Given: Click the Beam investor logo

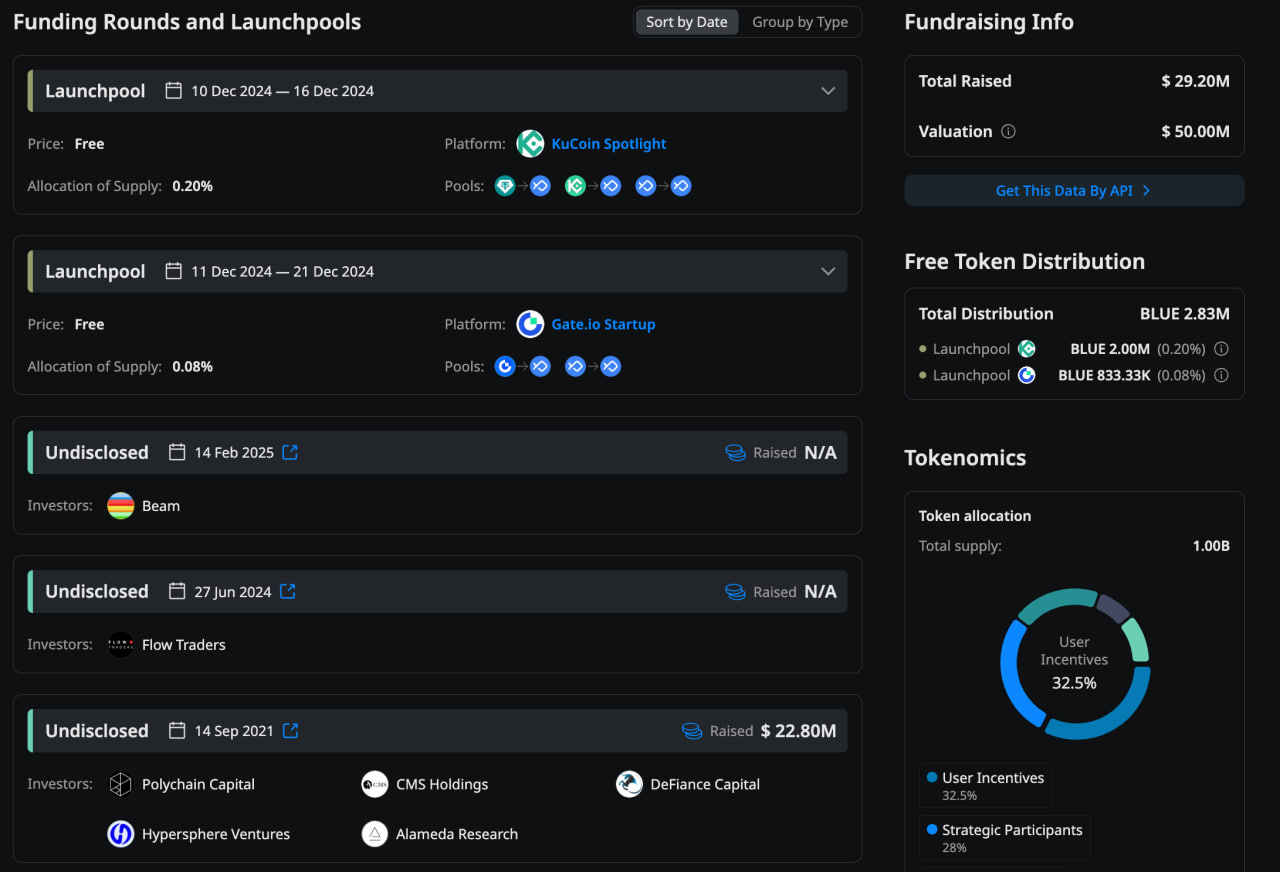Looking at the screenshot, I should [x=121, y=506].
